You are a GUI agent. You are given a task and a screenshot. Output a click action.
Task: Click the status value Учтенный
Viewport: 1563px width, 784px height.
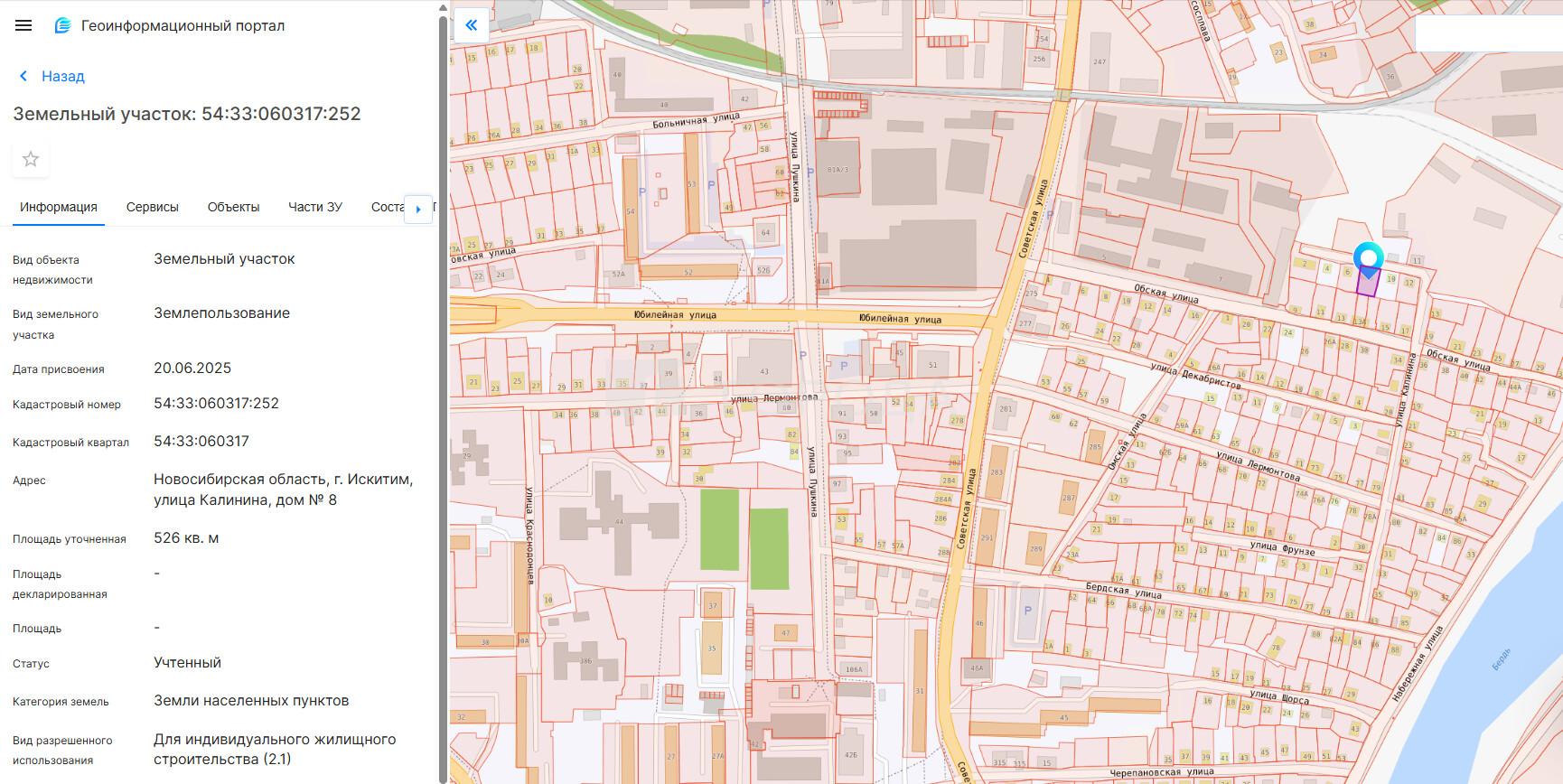click(x=187, y=663)
